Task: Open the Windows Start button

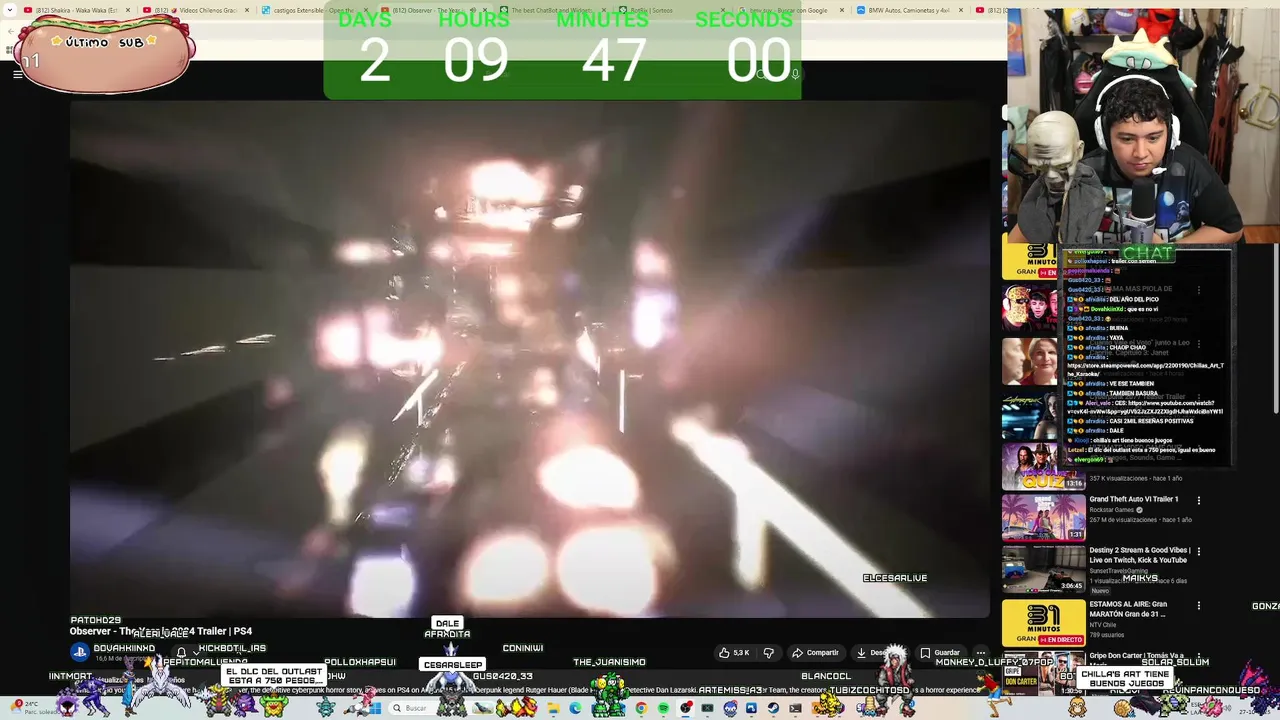Action: [x=374, y=708]
